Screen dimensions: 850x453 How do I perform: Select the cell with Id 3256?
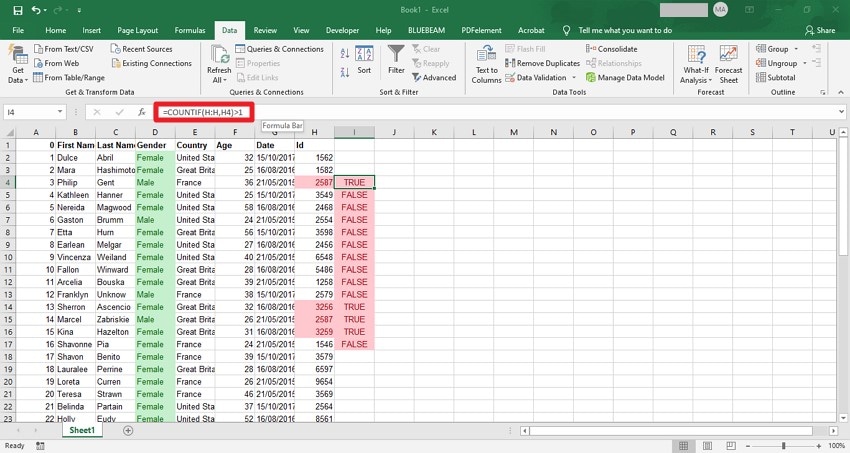314,307
